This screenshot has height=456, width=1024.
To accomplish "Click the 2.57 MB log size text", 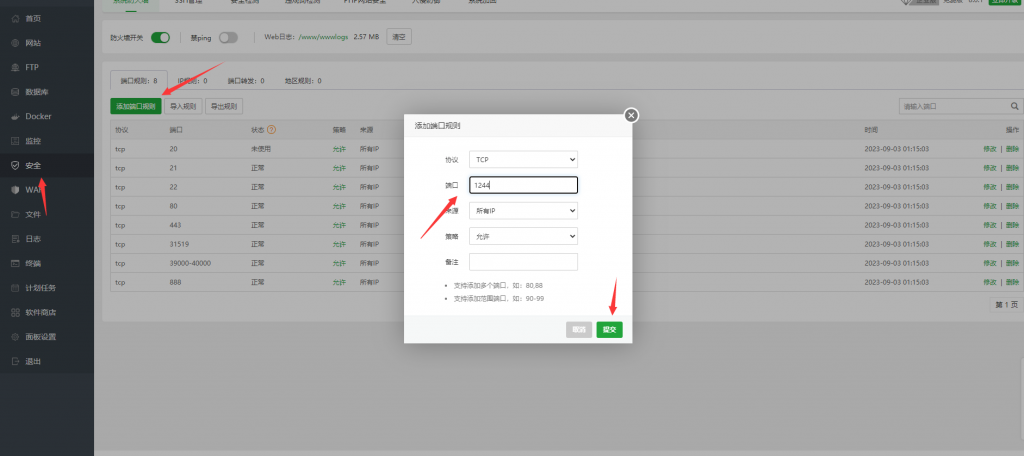I will click(366, 38).
